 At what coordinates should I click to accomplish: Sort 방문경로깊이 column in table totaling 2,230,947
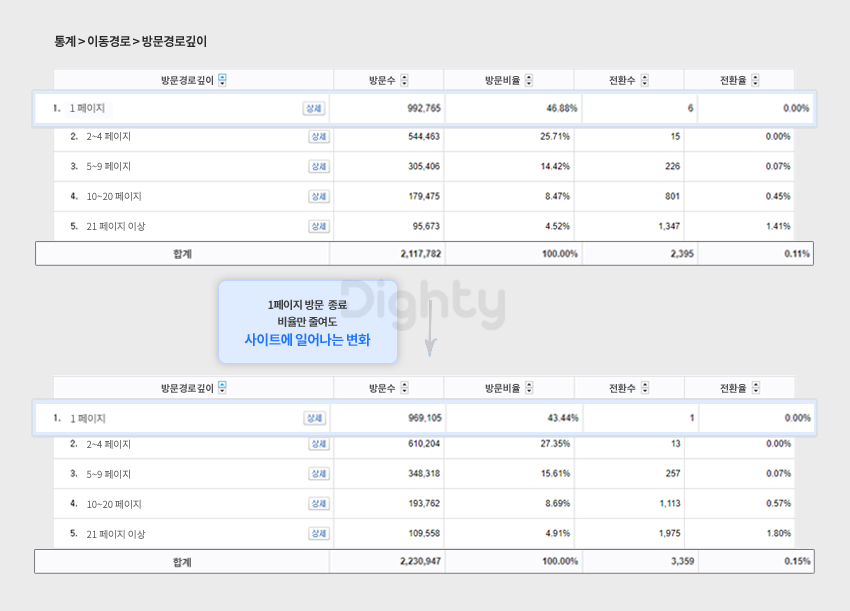222,388
